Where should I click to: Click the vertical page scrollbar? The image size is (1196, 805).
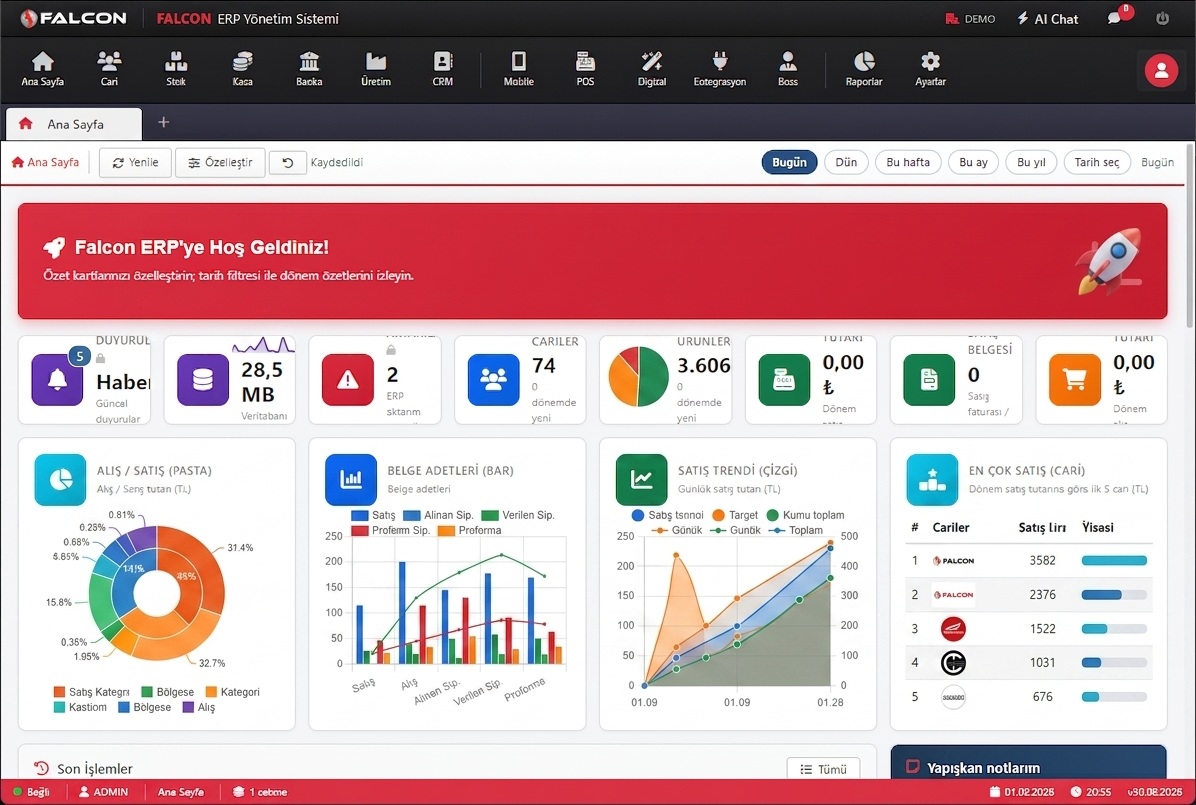tap(1191, 237)
